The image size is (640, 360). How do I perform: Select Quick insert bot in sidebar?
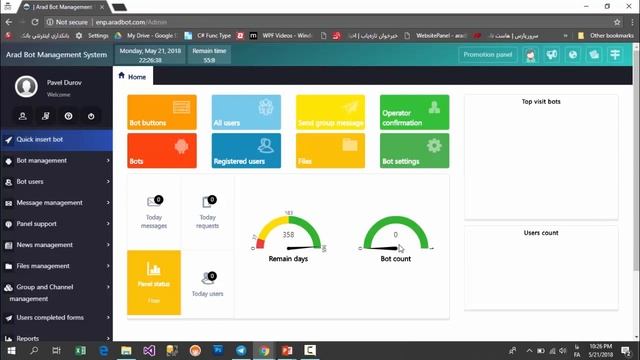[x=56, y=140]
